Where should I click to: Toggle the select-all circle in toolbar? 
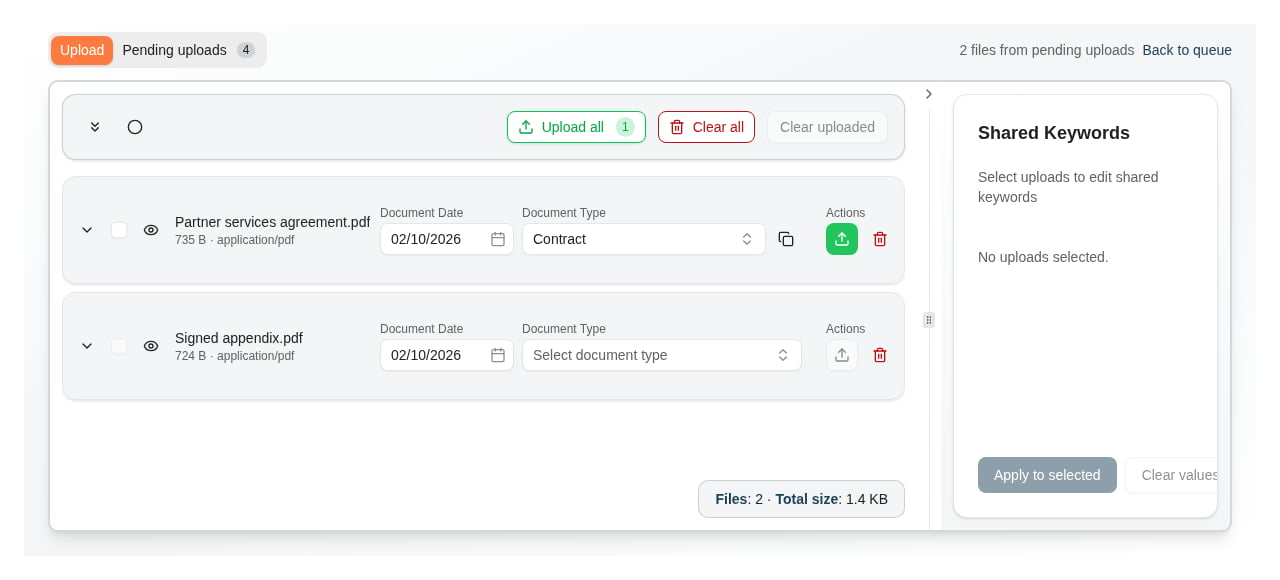(x=135, y=127)
